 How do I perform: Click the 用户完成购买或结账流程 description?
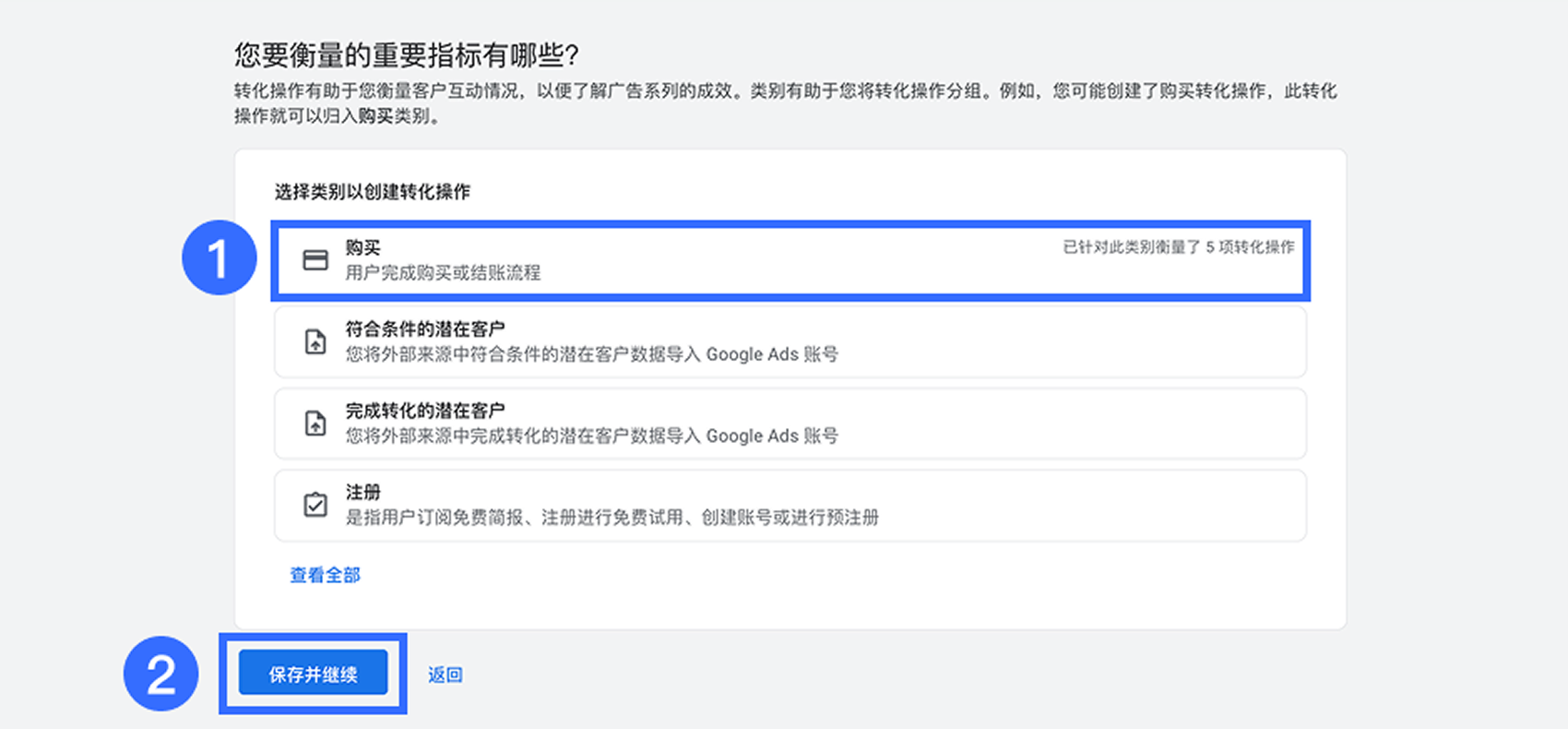point(443,273)
